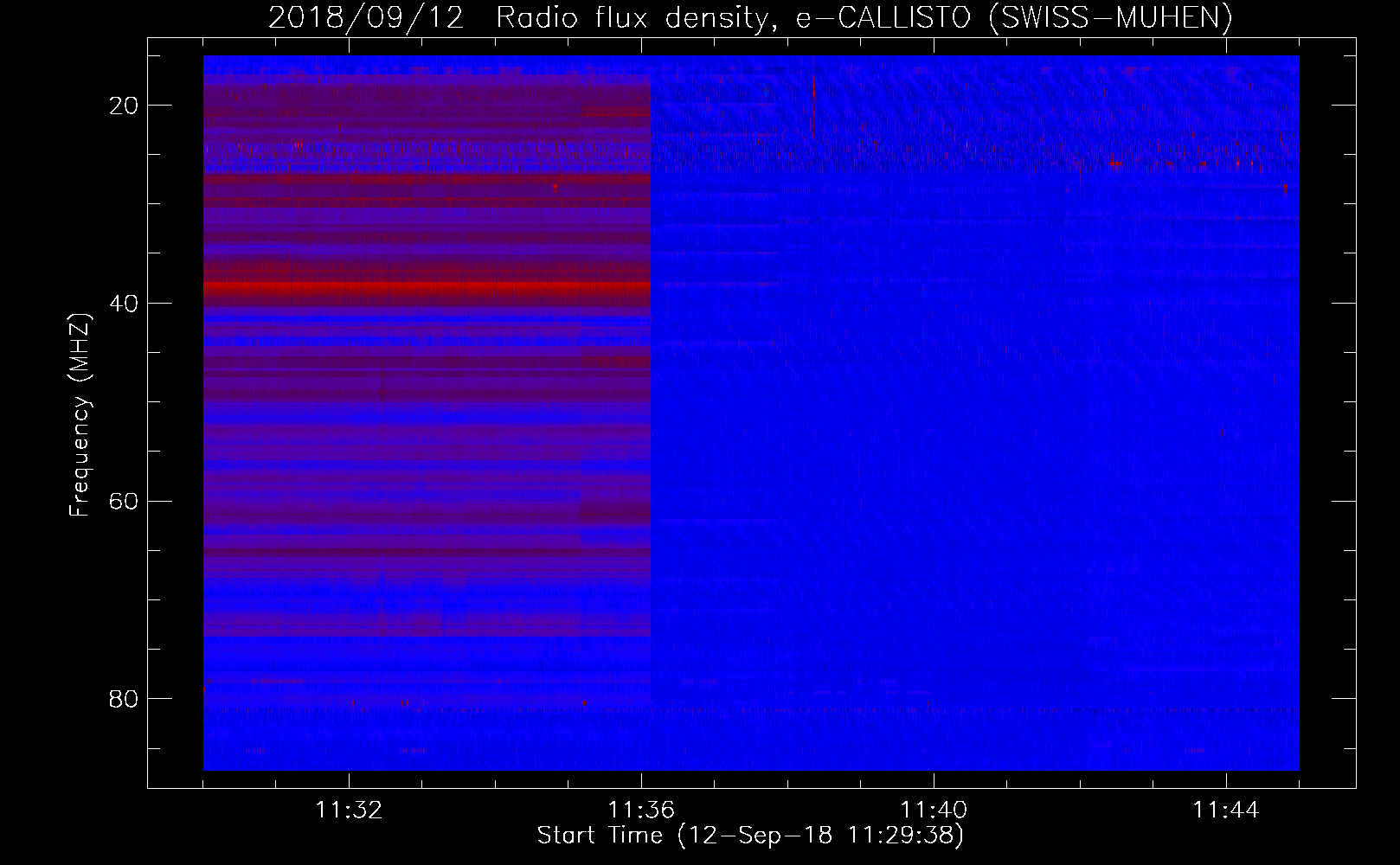This screenshot has height=865, width=1400.
Task: Click the "Frequency (MHZ)" axis label
Action: tap(80, 415)
